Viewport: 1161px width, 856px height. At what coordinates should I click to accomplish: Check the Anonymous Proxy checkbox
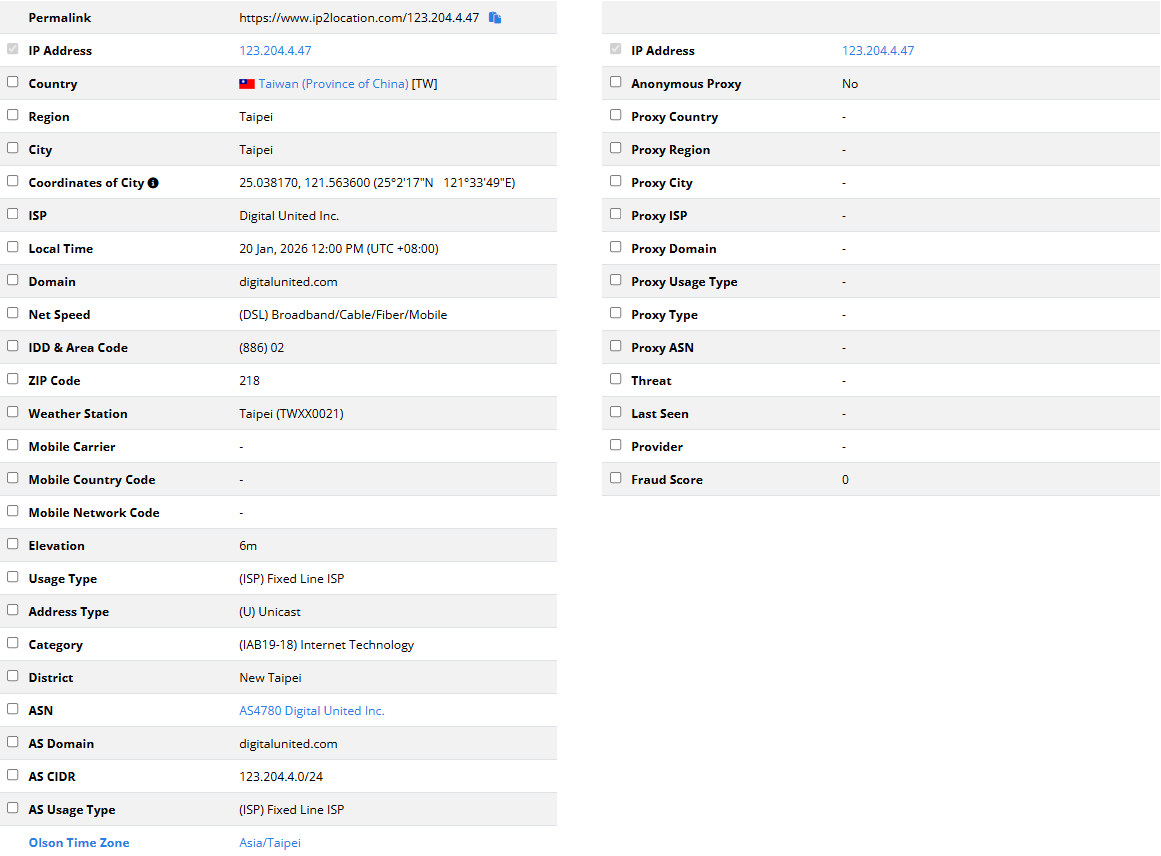coord(616,82)
